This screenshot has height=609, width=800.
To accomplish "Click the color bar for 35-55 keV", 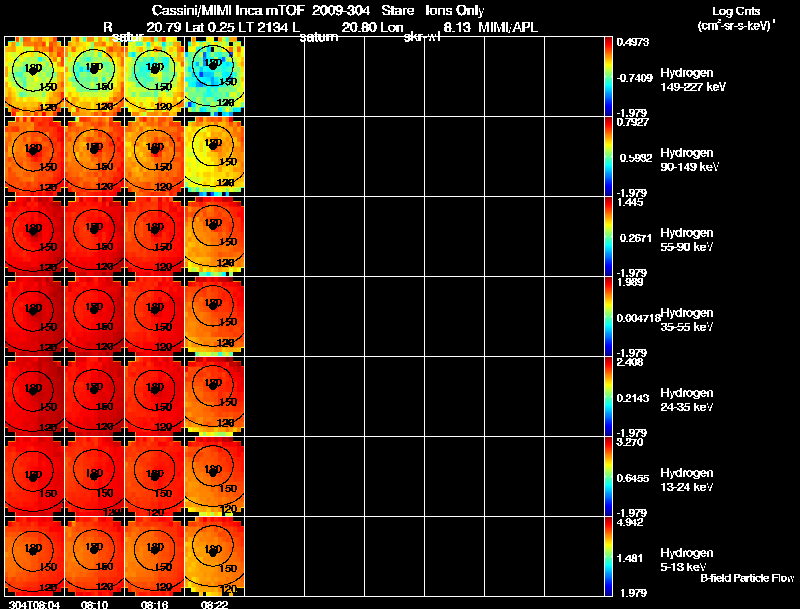I will tap(608, 316).
